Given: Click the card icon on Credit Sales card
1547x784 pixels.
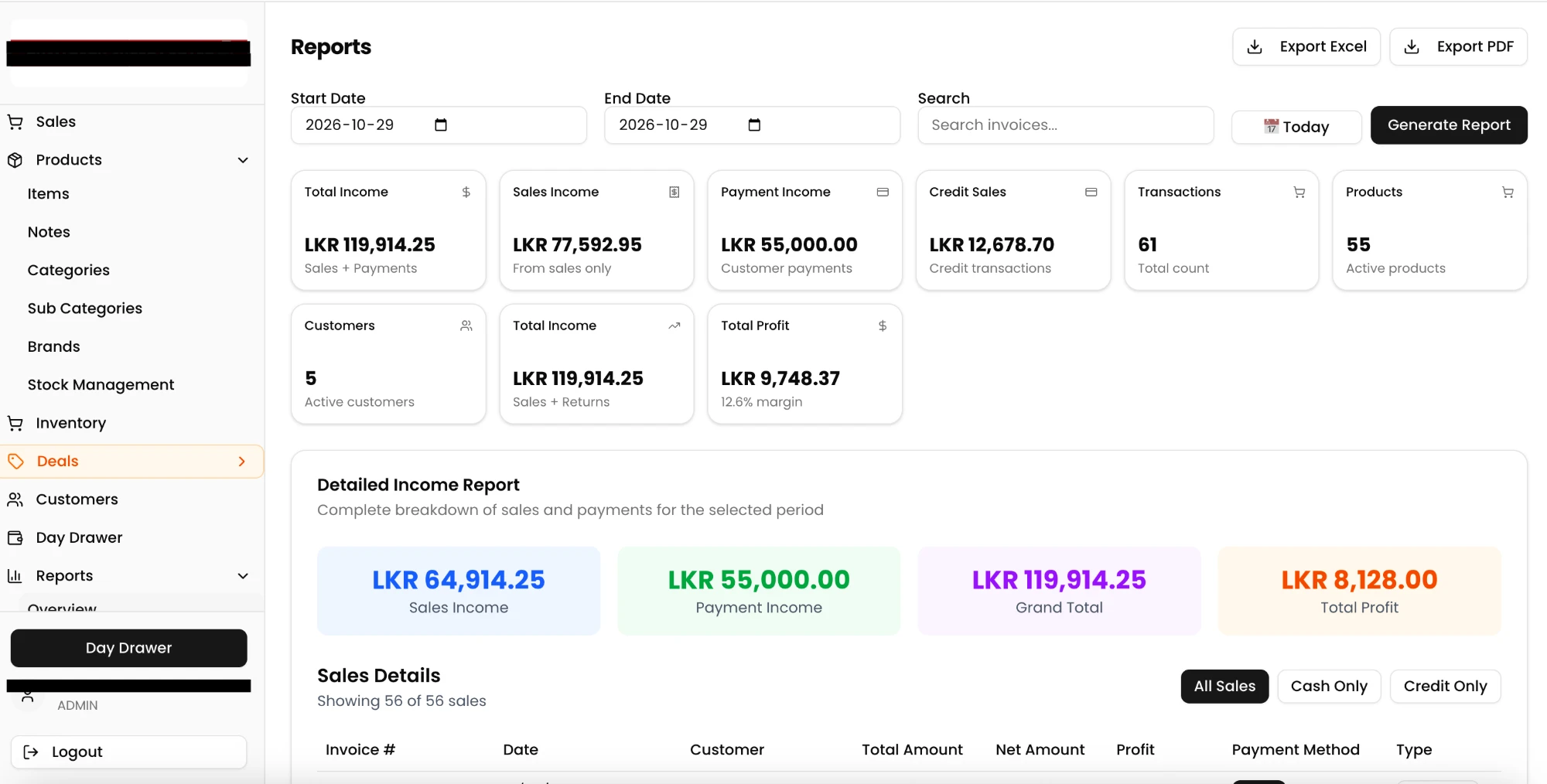Looking at the screenshot, I should tap(1091, 192).
